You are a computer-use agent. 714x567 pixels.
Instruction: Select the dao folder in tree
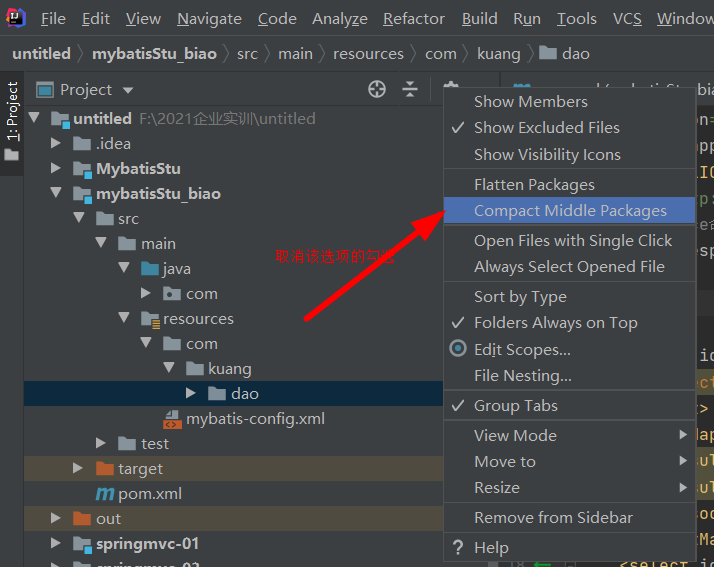244,394
